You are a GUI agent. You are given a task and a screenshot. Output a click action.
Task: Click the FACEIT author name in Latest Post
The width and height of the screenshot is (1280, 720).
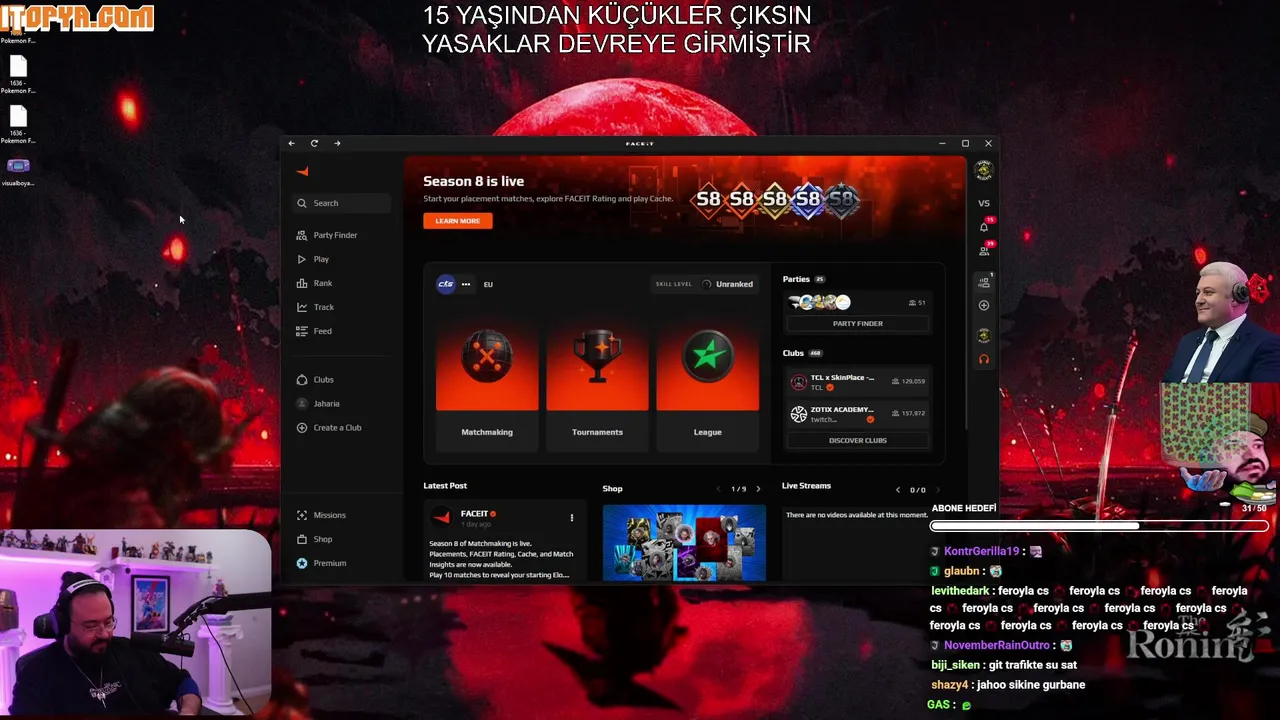pos(474,514)
